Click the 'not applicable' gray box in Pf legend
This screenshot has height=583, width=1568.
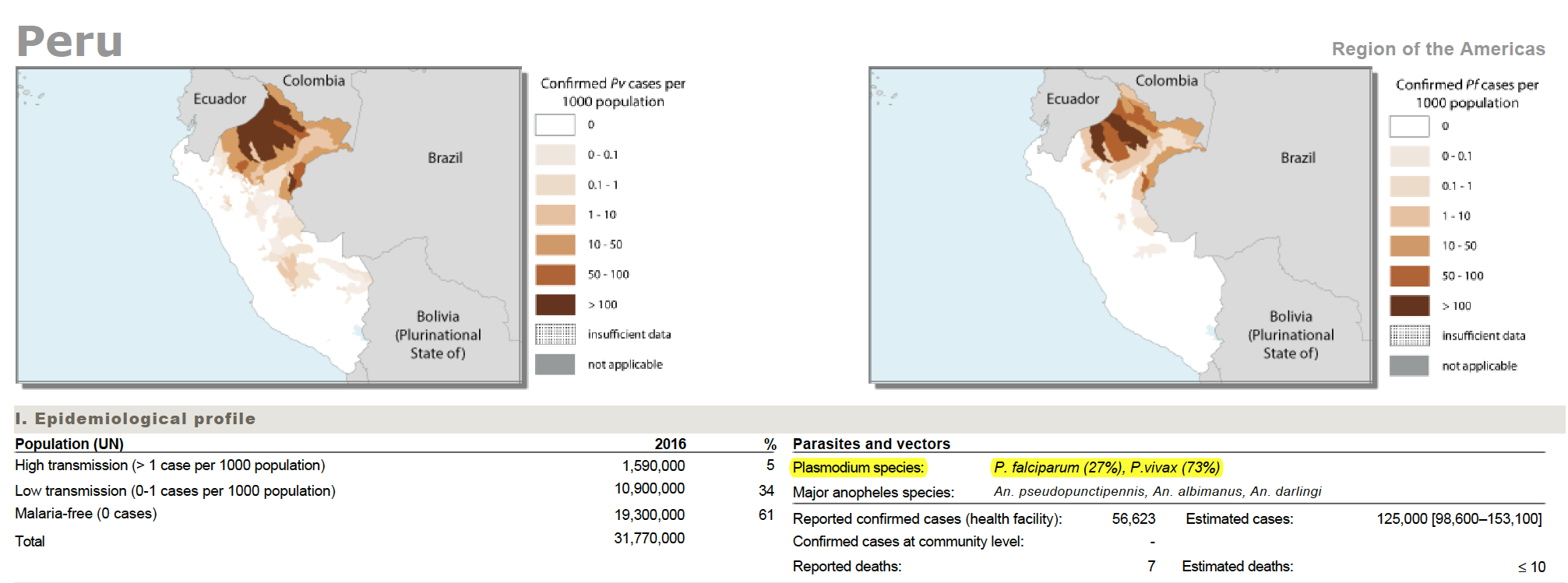(1410, 366)
